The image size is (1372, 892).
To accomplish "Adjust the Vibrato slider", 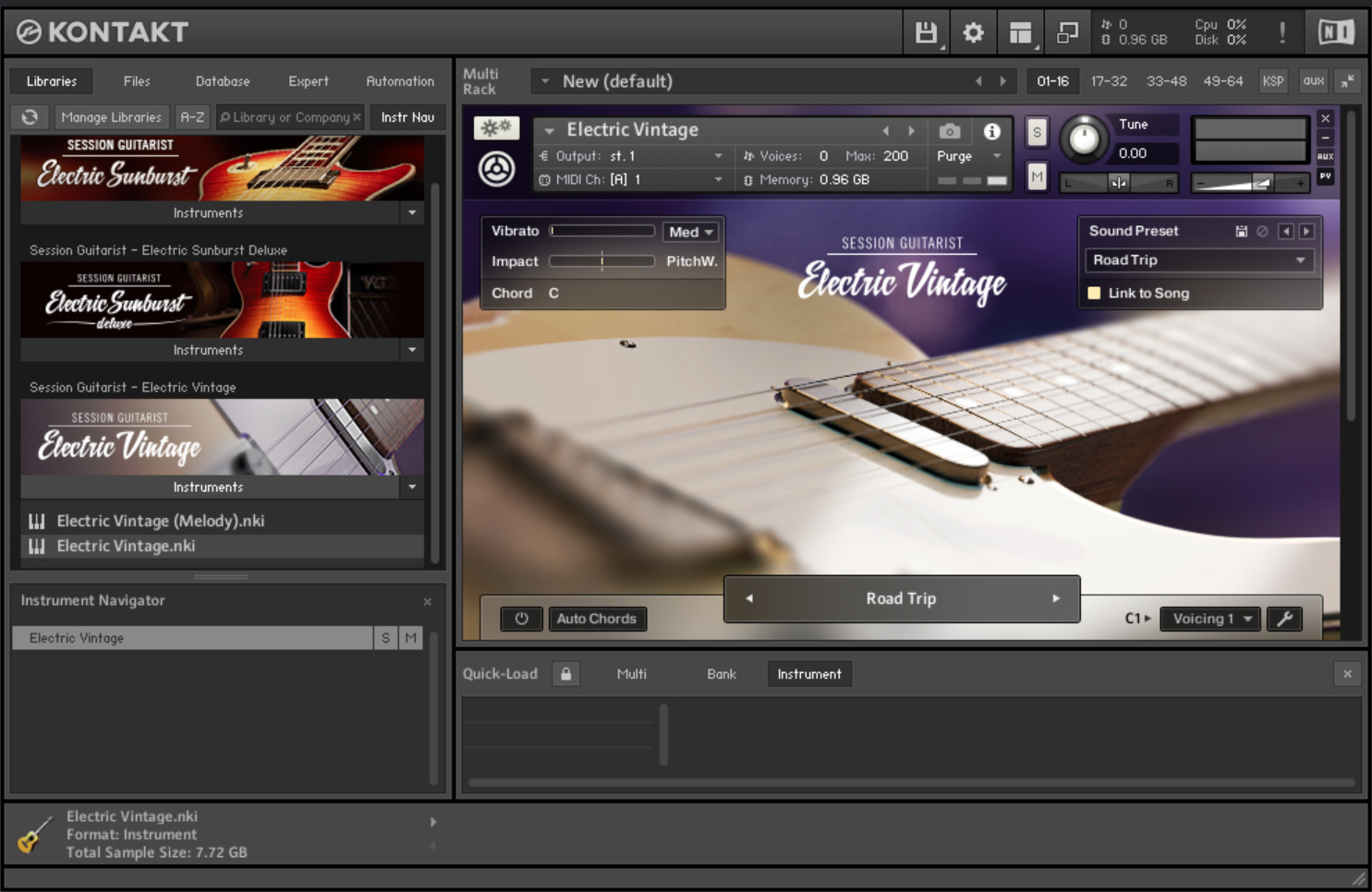I will pos(602,231).
